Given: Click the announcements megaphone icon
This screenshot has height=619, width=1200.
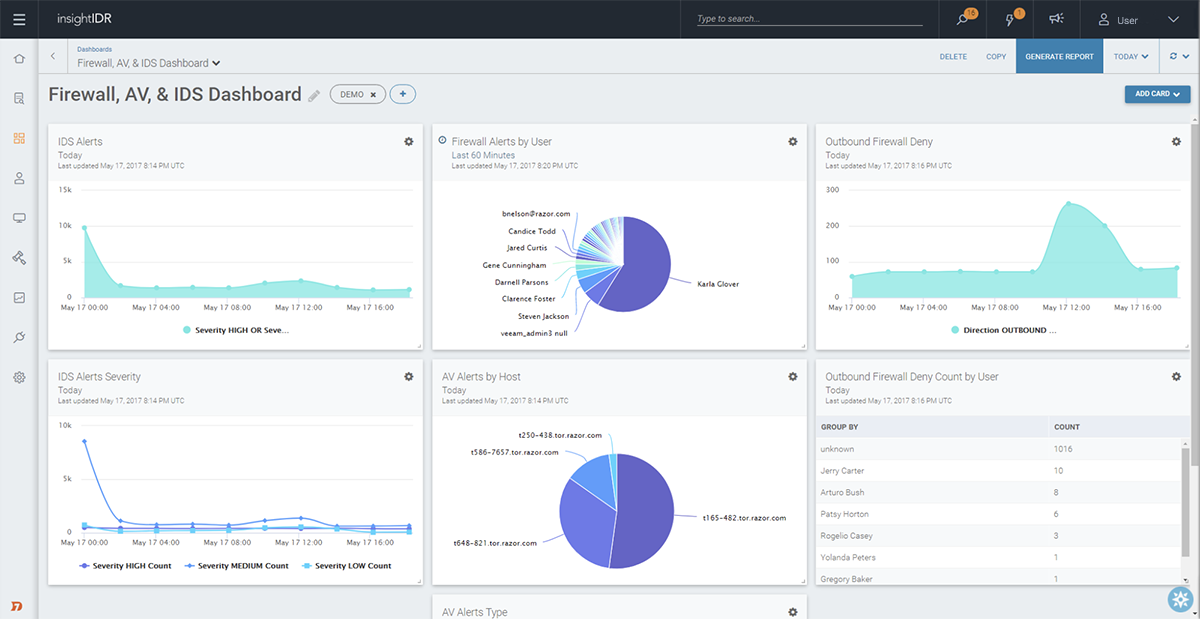Looking at the screenshot, I should 1055,19.
